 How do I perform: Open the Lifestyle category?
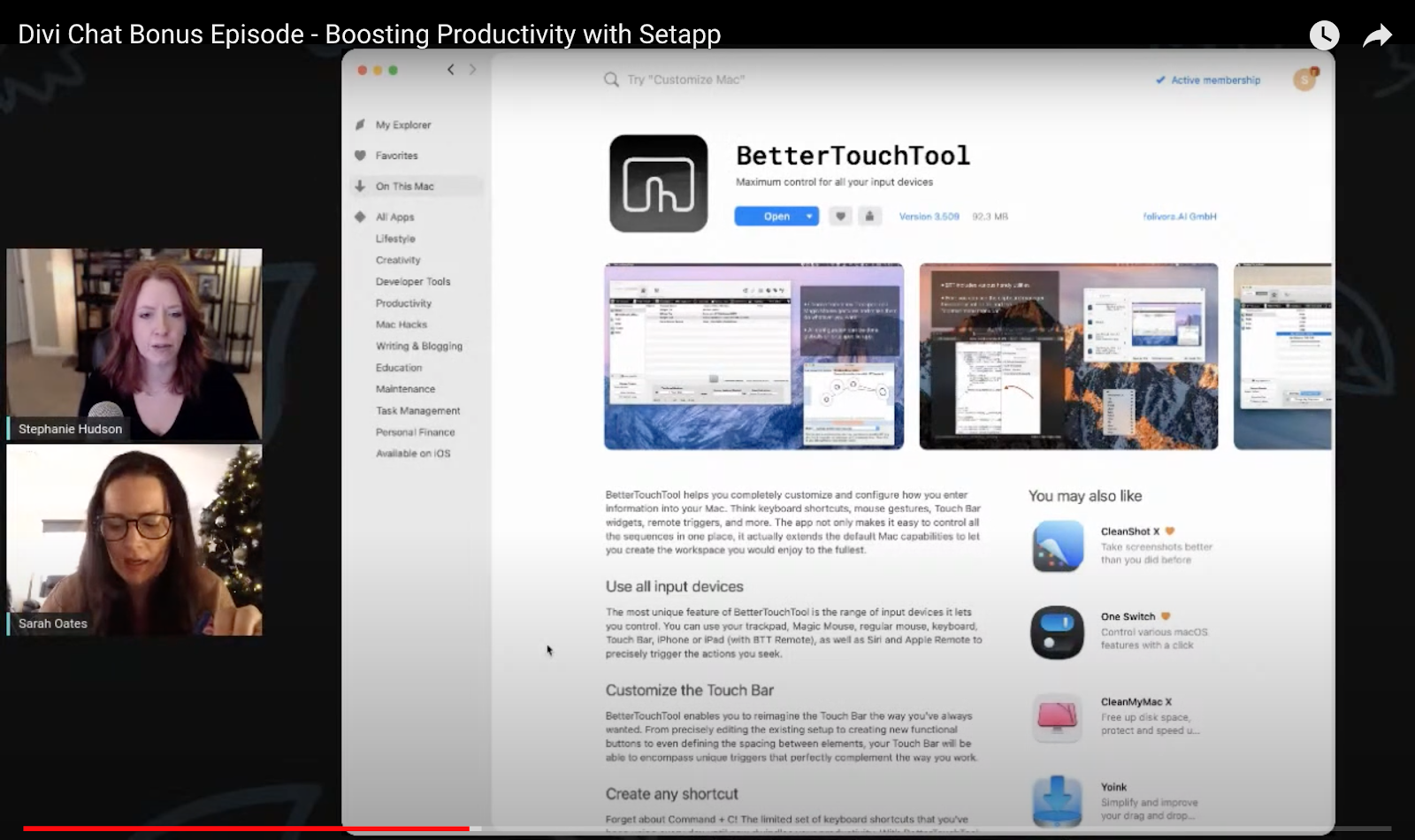(395, 239)
